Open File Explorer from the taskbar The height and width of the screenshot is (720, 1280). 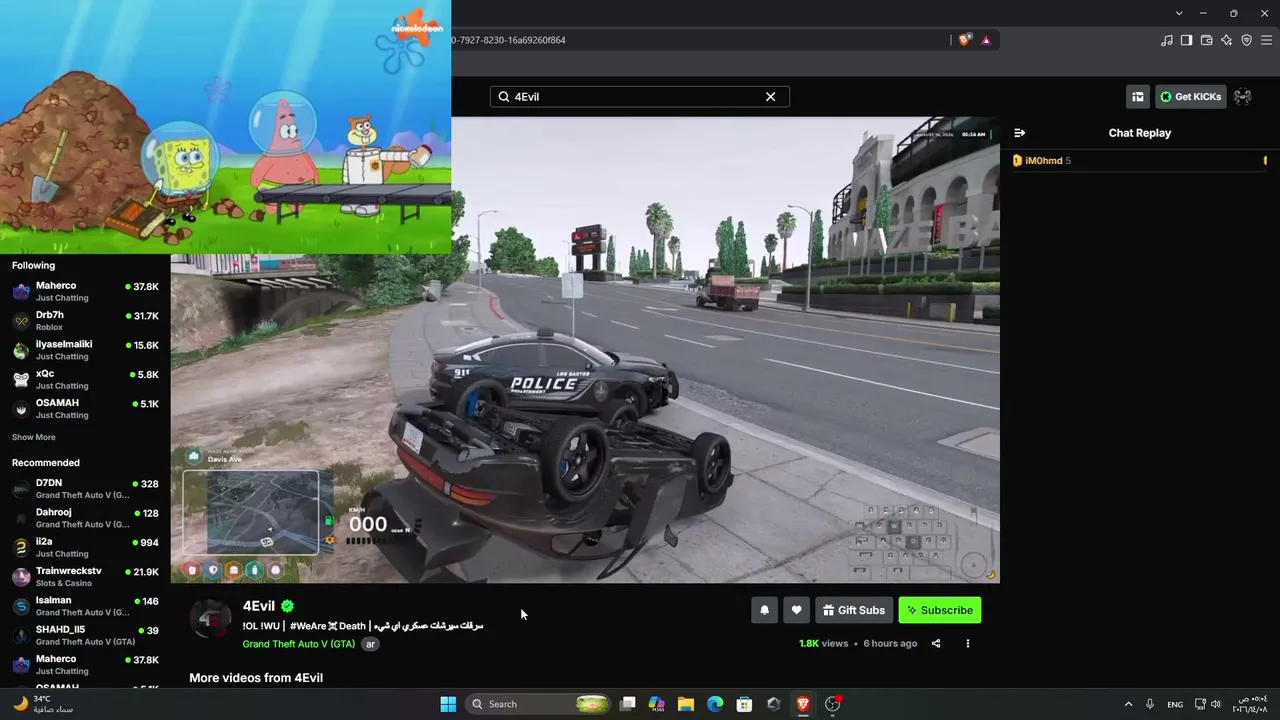tap(686, 704)
